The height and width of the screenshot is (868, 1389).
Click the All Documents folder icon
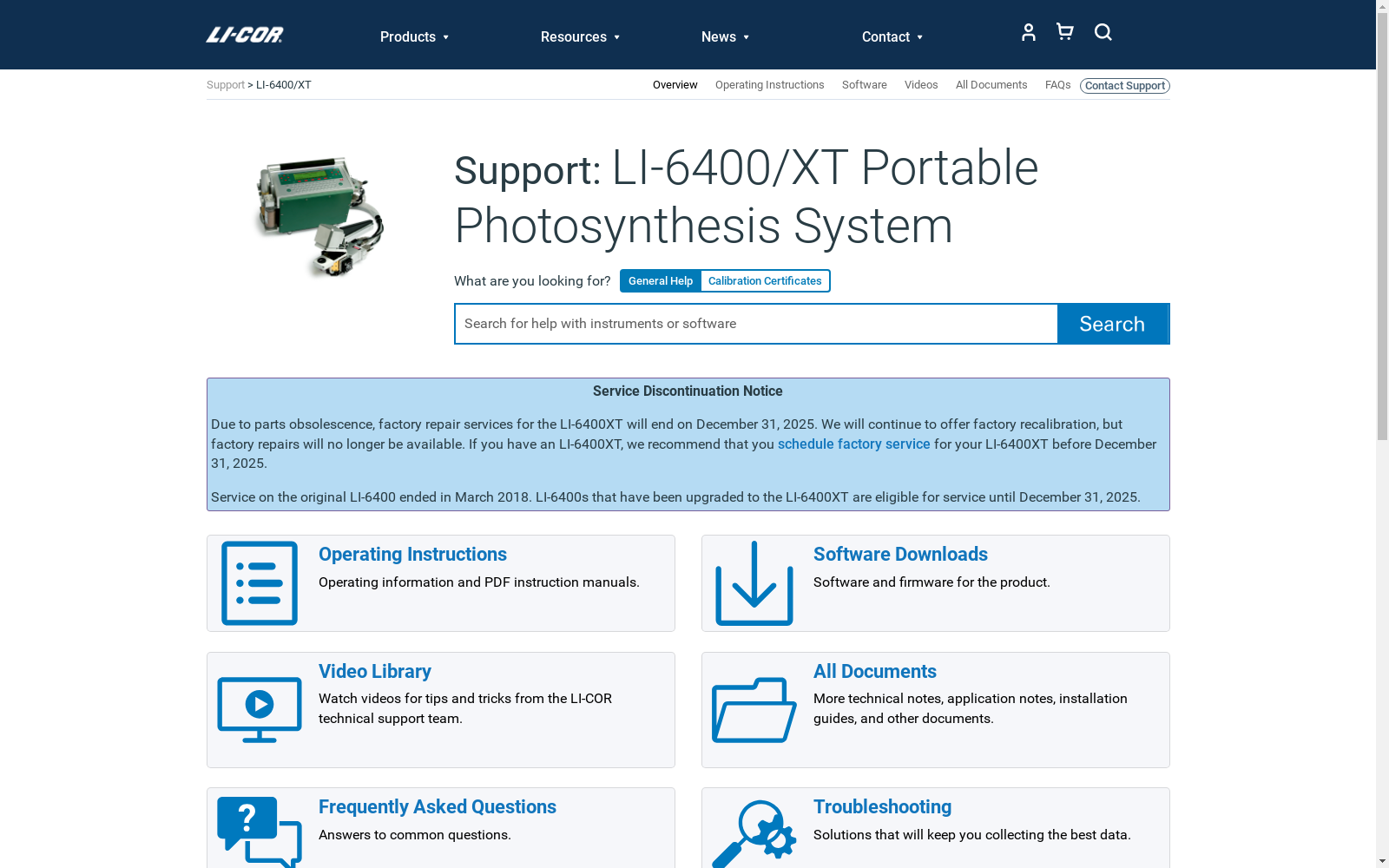pos(754,710)
